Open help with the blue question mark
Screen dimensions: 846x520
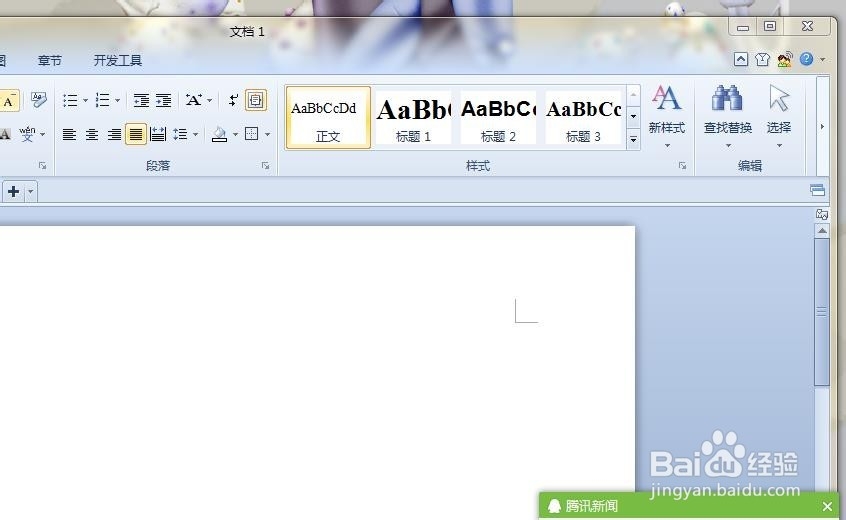(806, 59)
